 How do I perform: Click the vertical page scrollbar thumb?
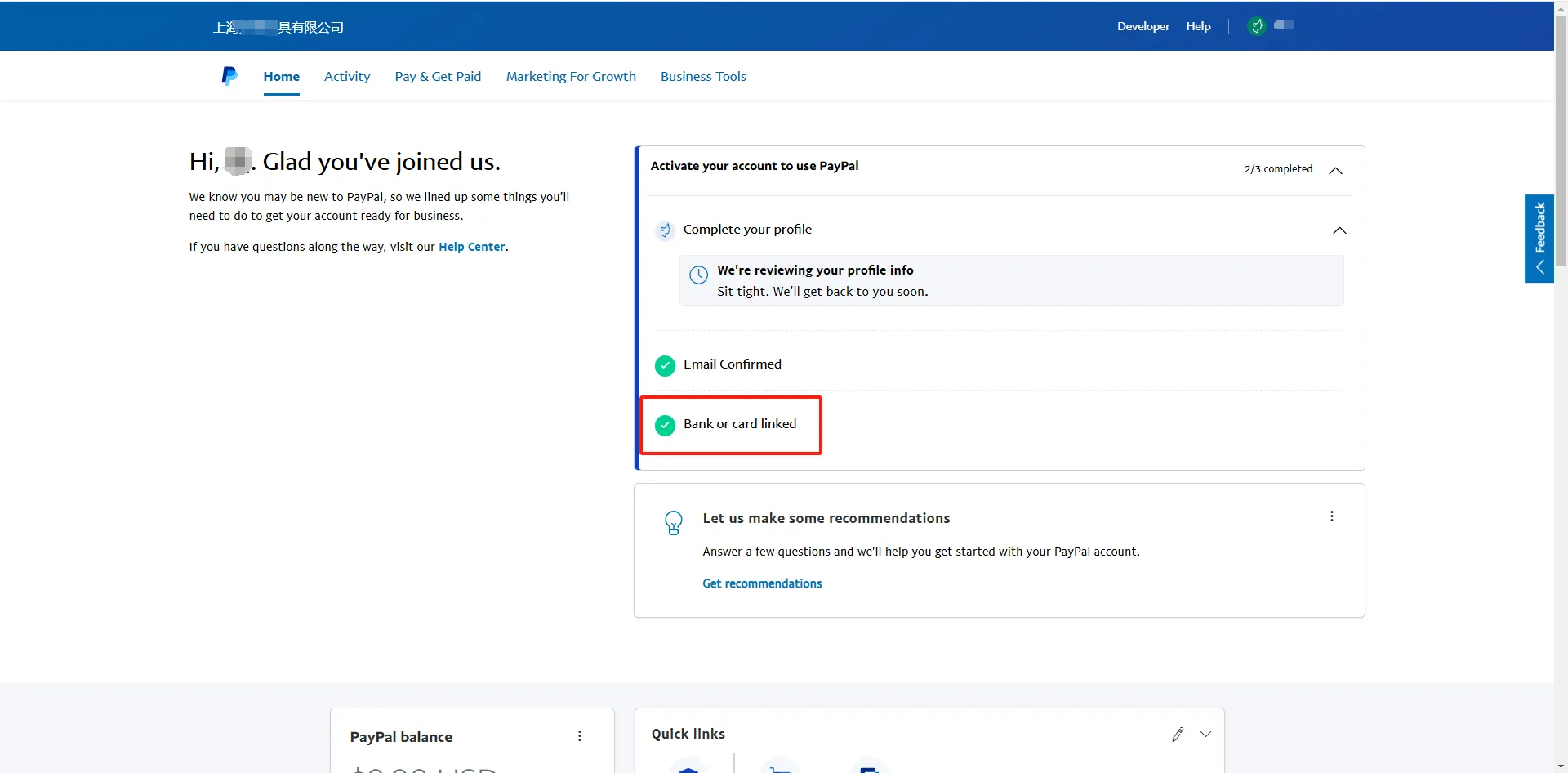[x=1561, y=139]
